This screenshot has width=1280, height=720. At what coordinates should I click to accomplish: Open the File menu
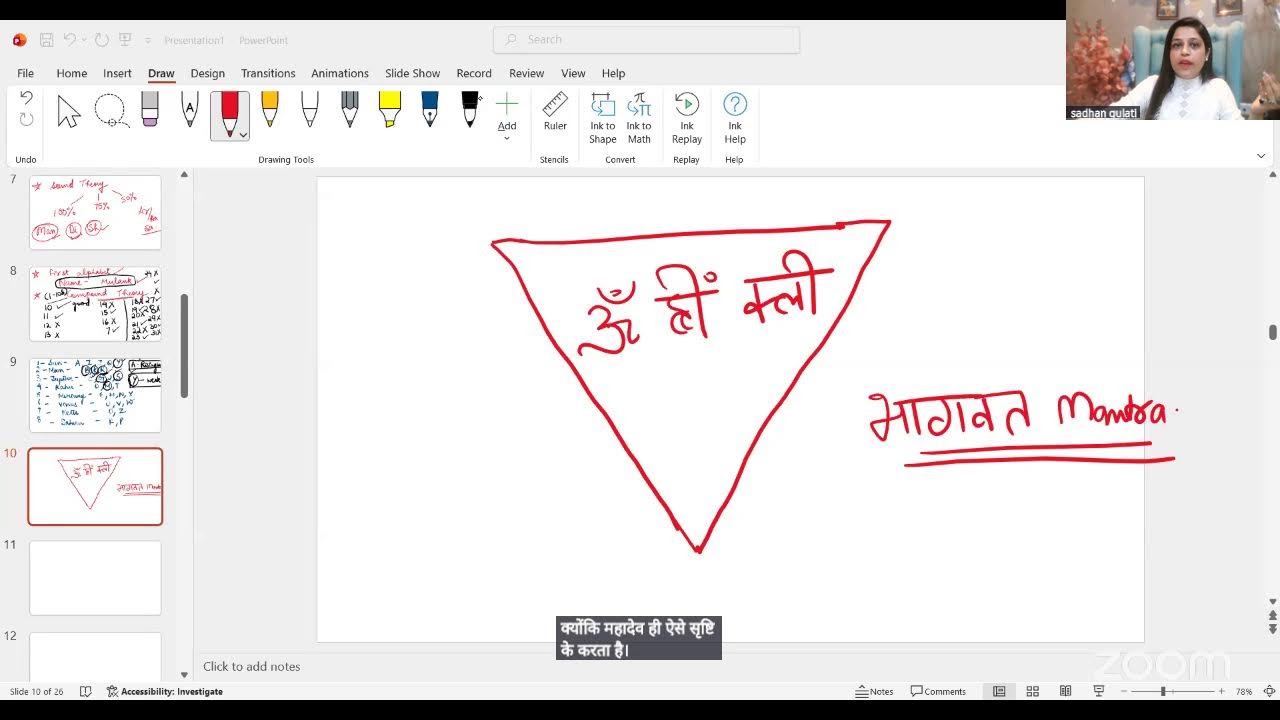[25, 73]
